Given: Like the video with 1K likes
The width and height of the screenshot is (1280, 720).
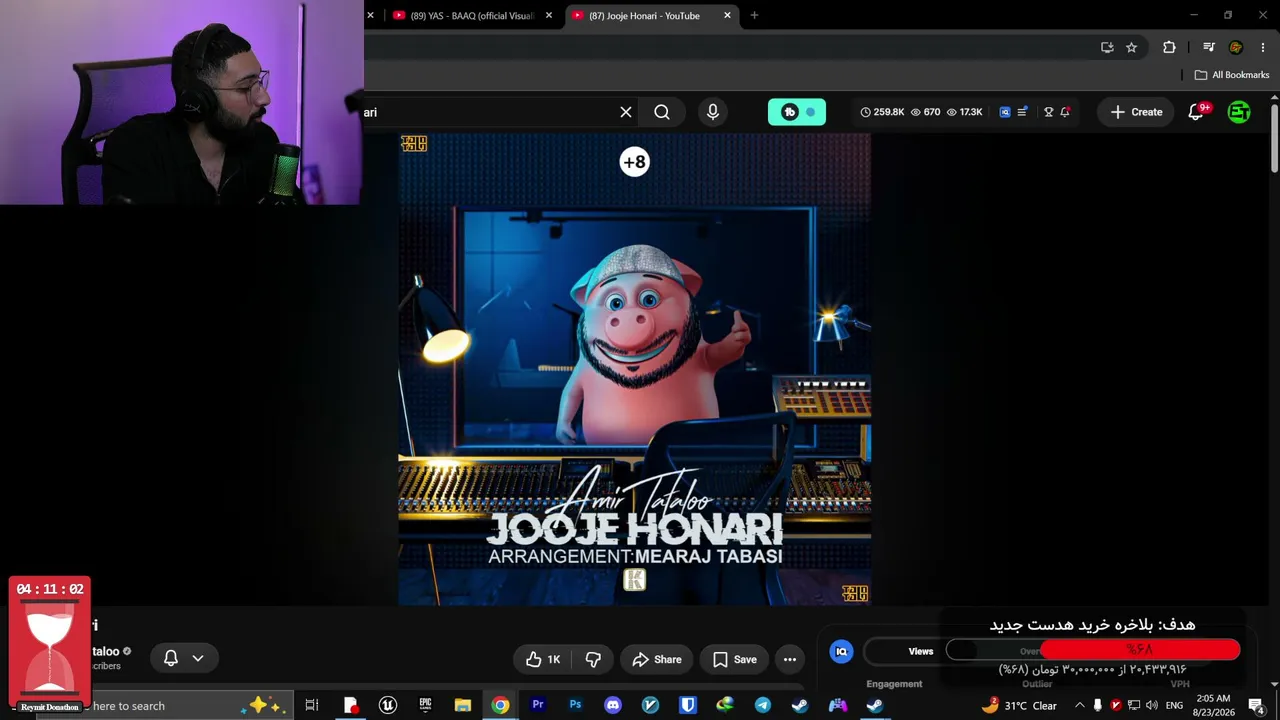Looking at the screenshot, I should coord(542,659).
